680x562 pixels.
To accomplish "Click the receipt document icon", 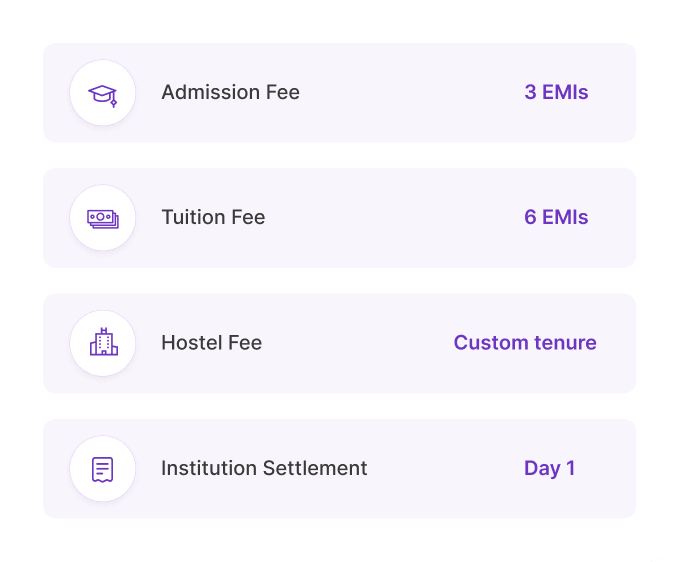I will coord(103,469).
